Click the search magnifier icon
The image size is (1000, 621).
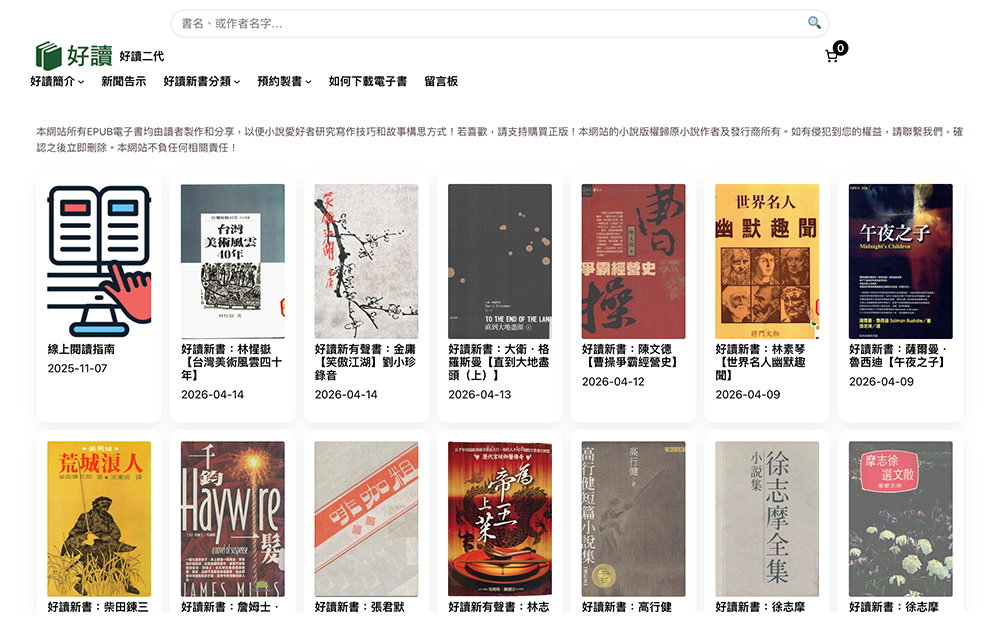coord(815,22)
